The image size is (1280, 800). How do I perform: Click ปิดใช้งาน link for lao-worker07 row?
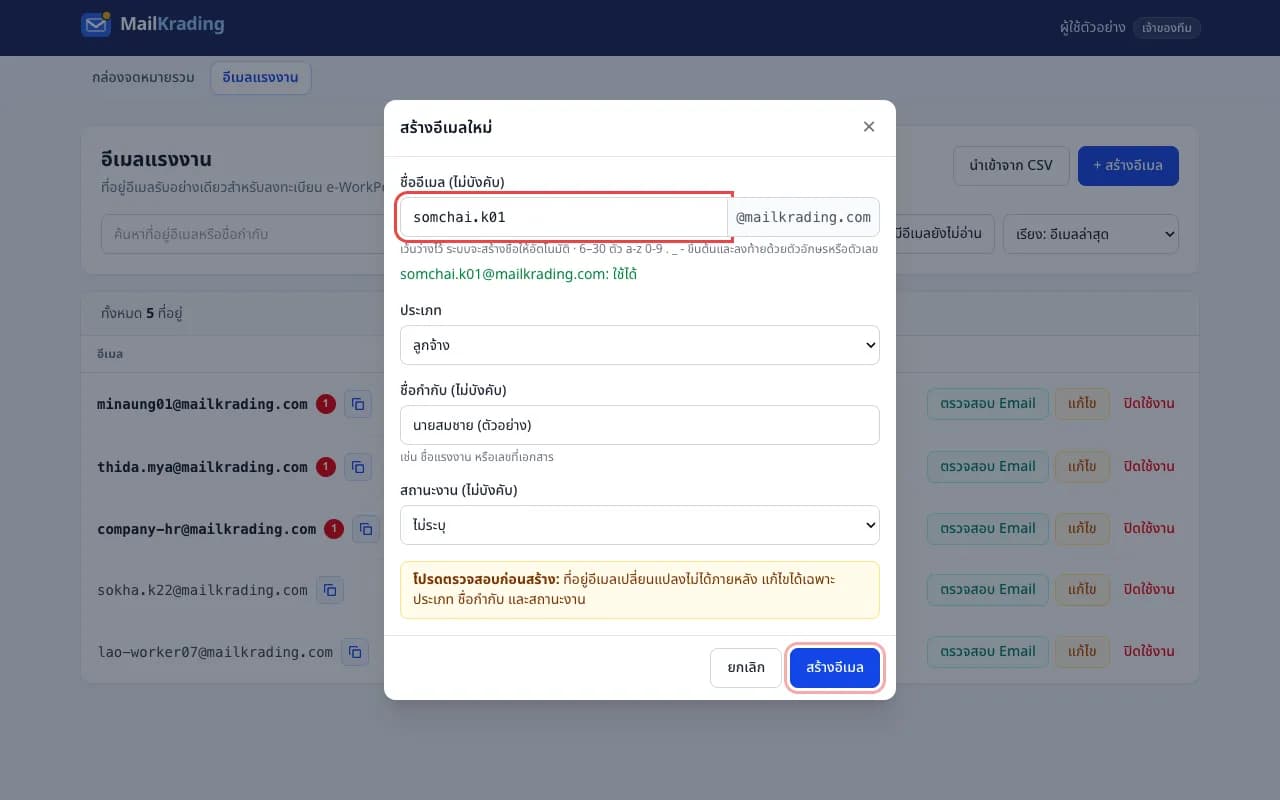tap(1149, 652)
